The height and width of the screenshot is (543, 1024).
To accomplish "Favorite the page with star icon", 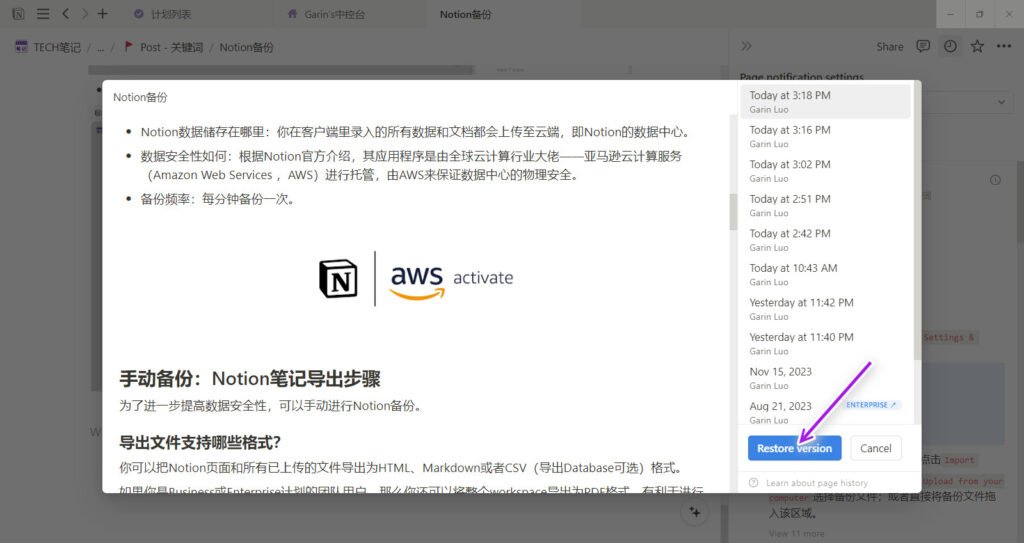I will [977, 46].
